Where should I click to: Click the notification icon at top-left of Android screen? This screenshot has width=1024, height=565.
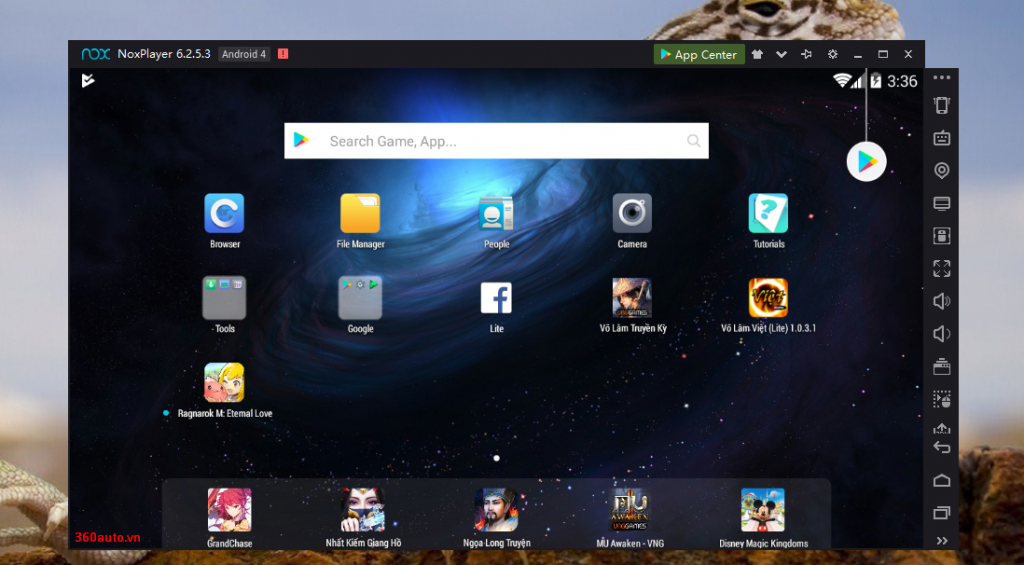tap(88, 80)
